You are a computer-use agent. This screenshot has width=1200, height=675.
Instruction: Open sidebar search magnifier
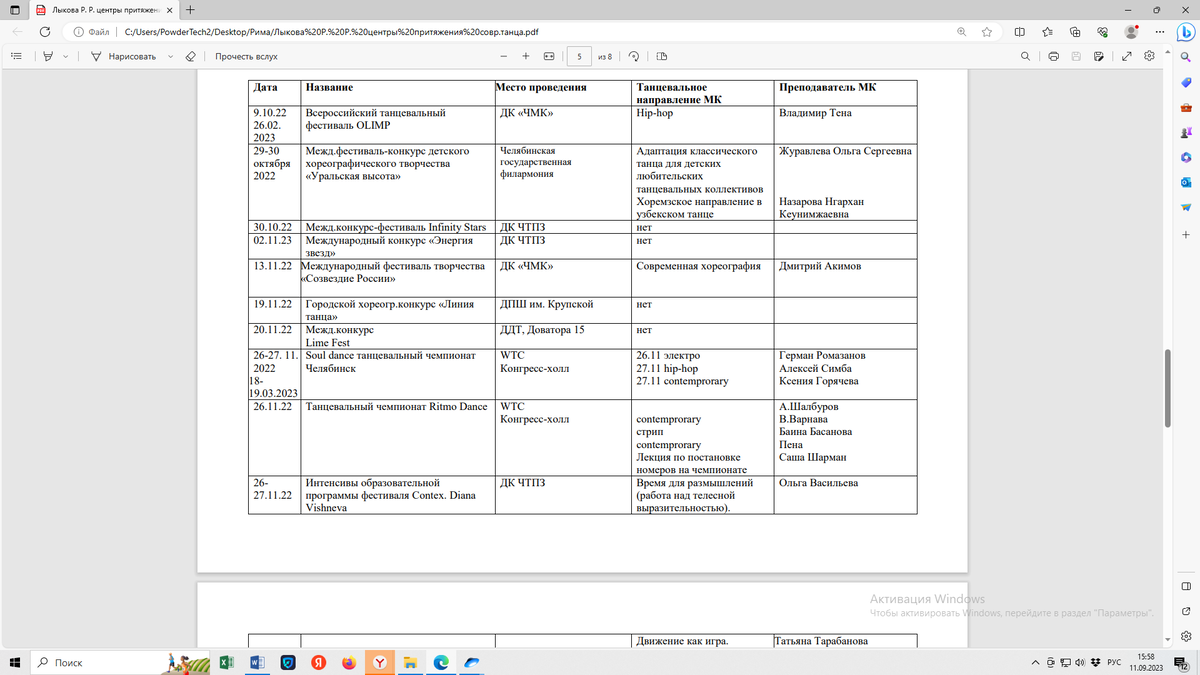(x=1185, y=59)
